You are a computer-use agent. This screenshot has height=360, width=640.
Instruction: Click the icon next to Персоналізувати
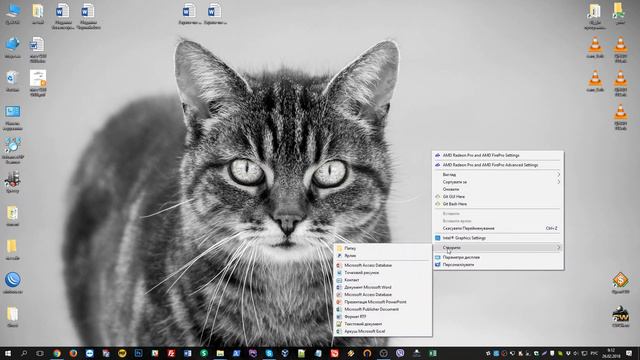(438, 264)
